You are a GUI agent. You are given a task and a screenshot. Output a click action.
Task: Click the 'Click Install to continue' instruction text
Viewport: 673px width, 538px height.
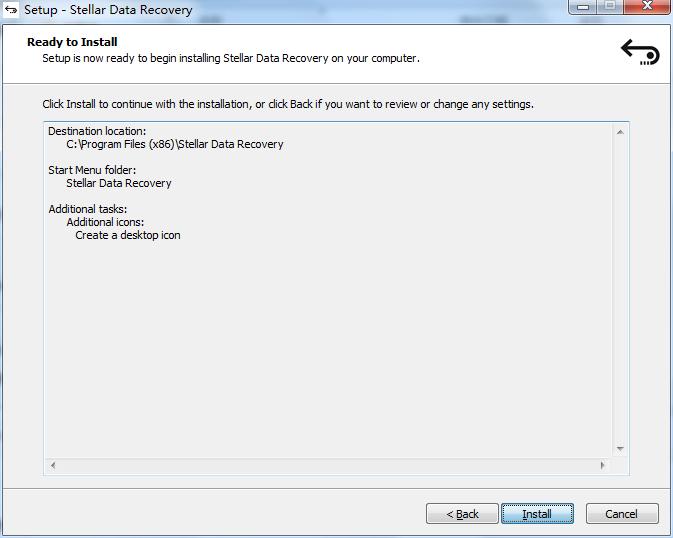click(288, 104)
